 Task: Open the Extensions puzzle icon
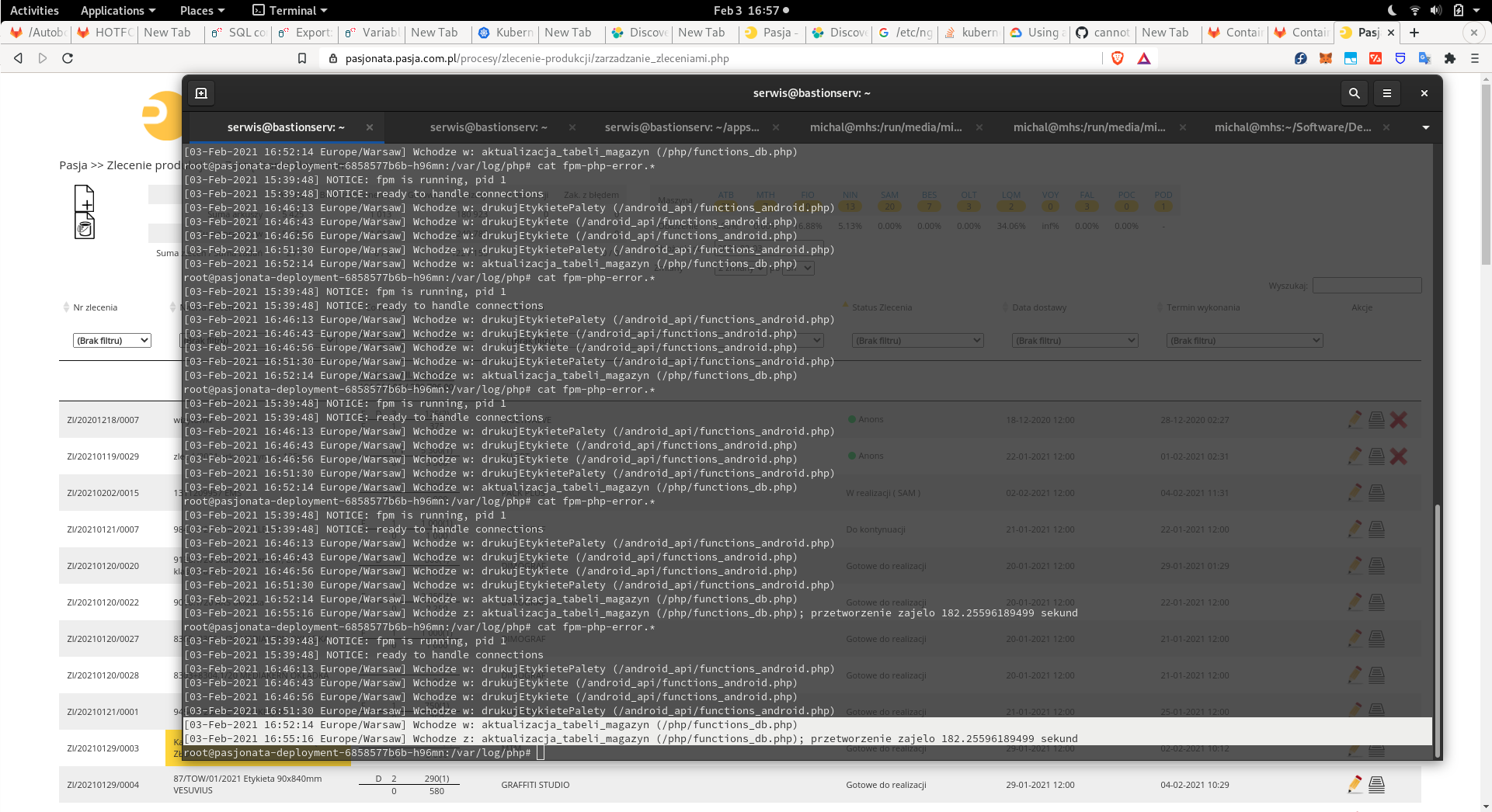pyautogui.click(x=1449, y=58)
